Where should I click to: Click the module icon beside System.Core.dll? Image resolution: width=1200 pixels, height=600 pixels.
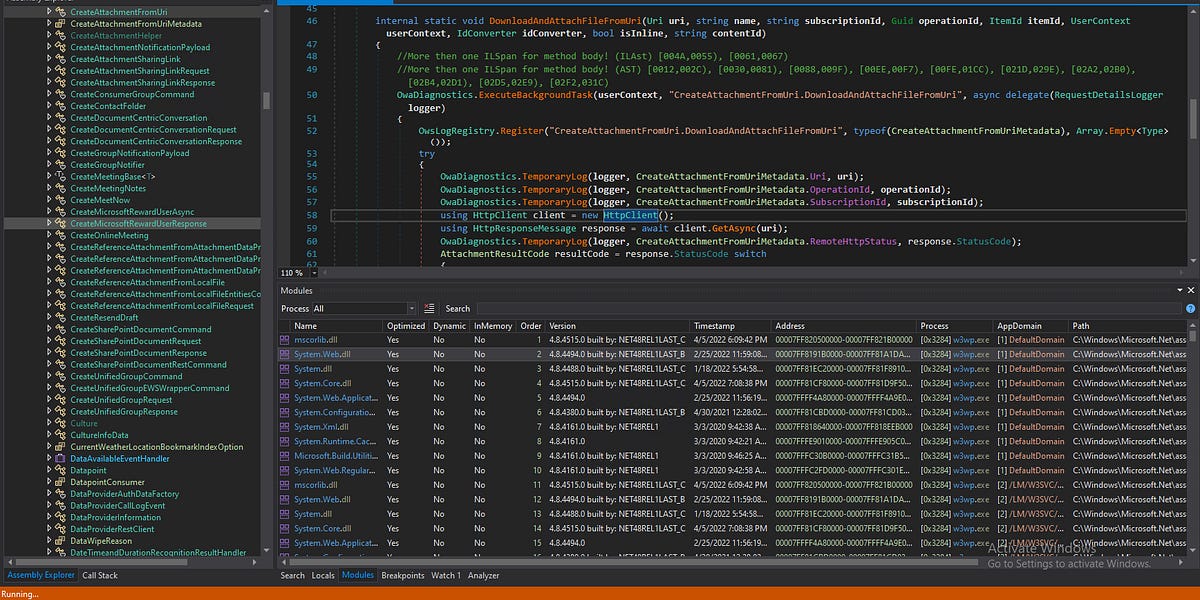click(x=285, y=384)
